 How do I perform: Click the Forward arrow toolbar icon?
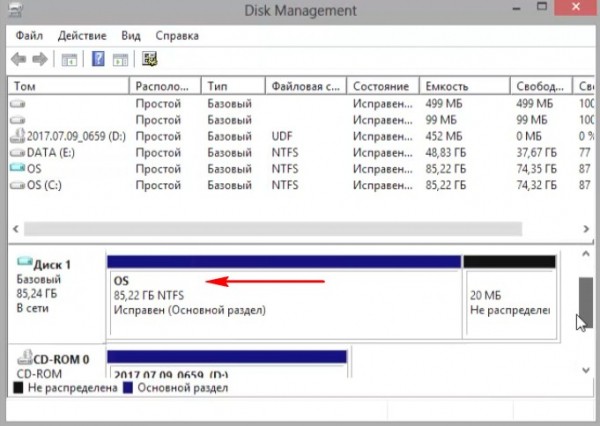pyautogui.click(x=40, y=59)
